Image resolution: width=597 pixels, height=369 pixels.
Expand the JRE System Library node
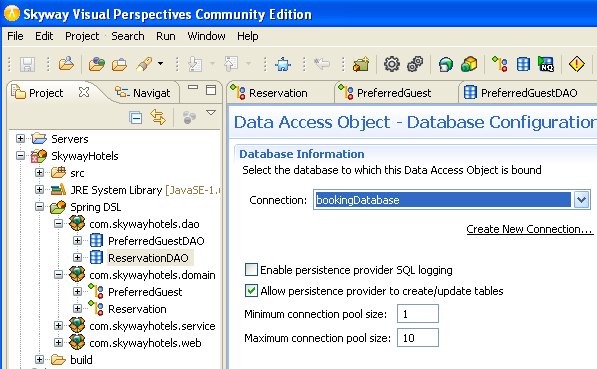point(39,189)
